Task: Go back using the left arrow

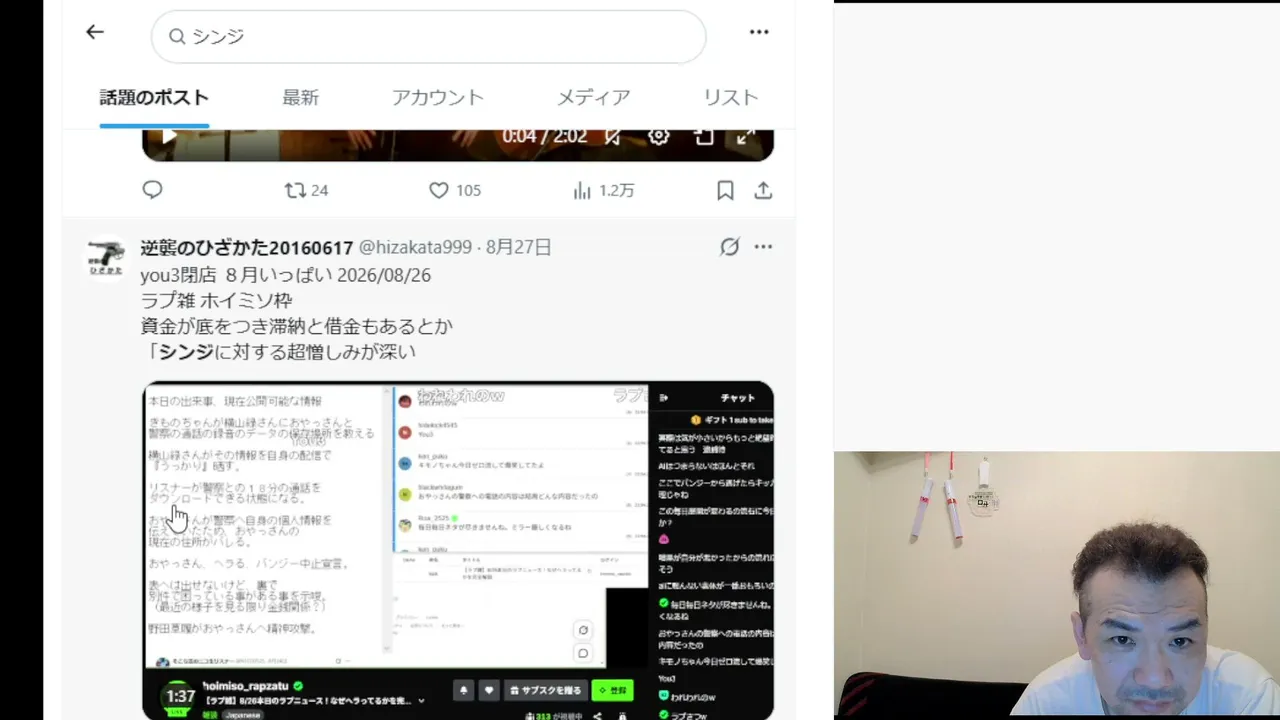Action: pyautogui.click(x=95, y=32)
